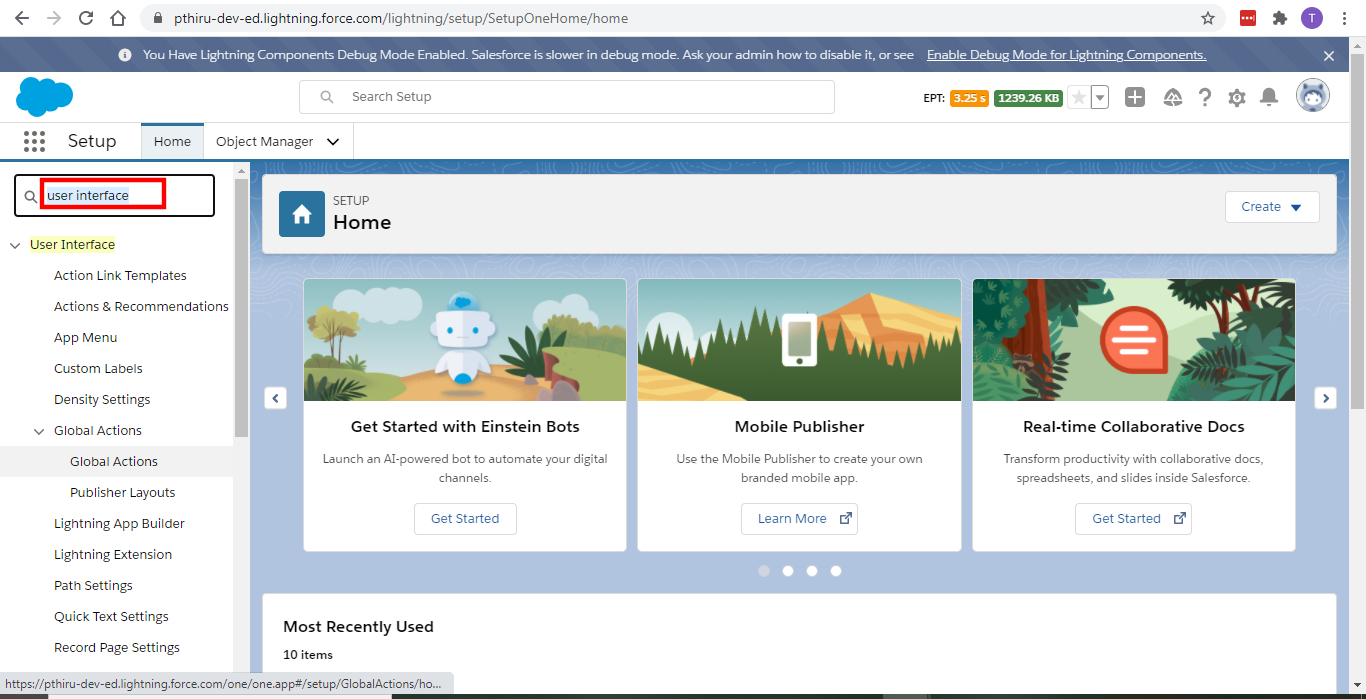Open Enable Debug Mode for Lightning Components link
Viewport: 1366px width, 699px height.
click(x=1066, y=54)
